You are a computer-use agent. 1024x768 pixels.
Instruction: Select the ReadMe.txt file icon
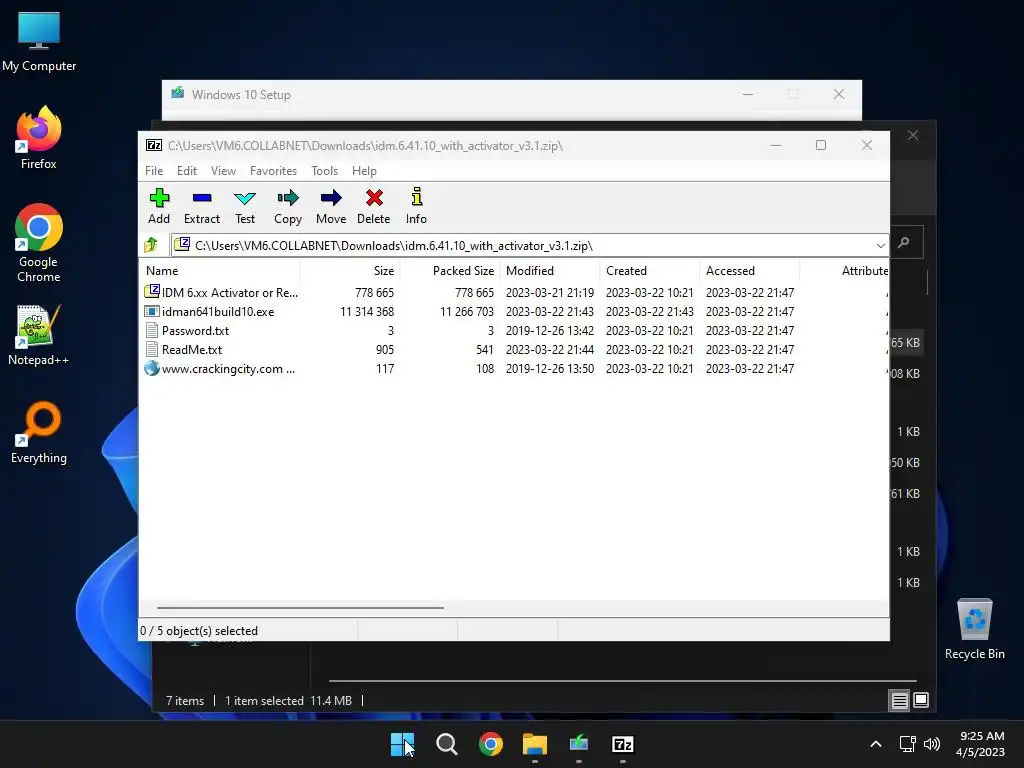[152, 349]
